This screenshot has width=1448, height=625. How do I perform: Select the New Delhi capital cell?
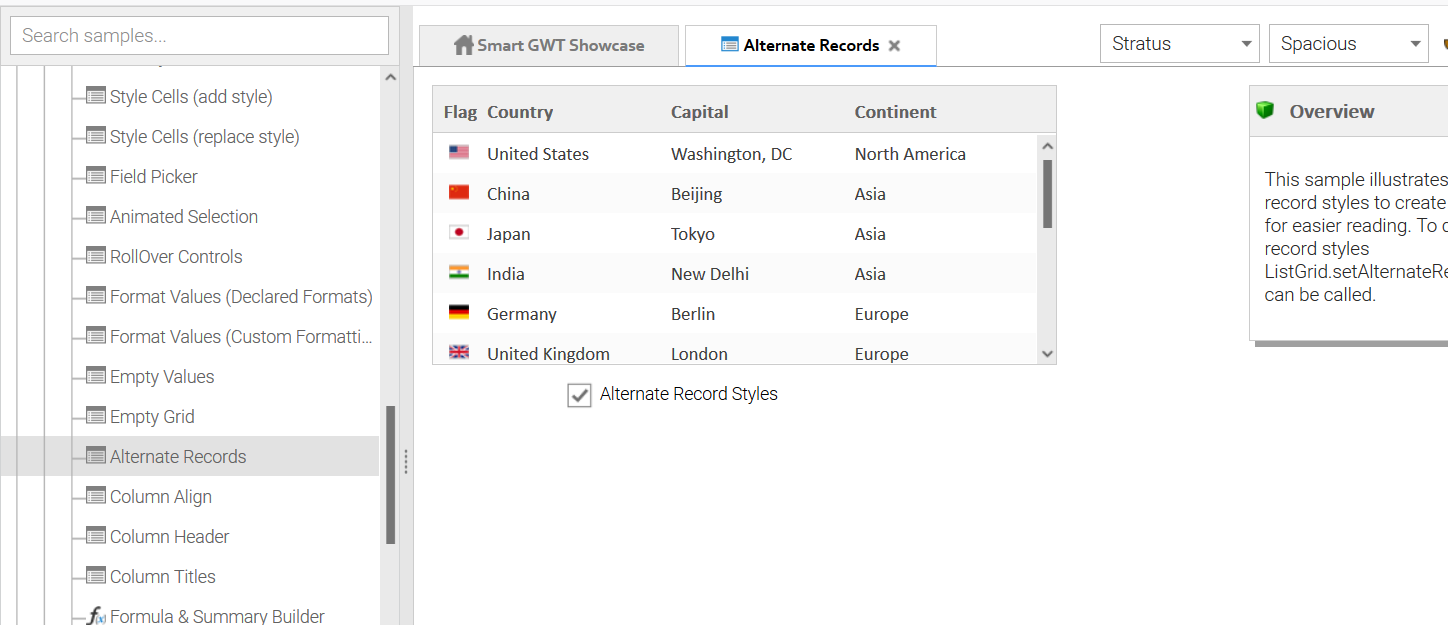(757, 274)
